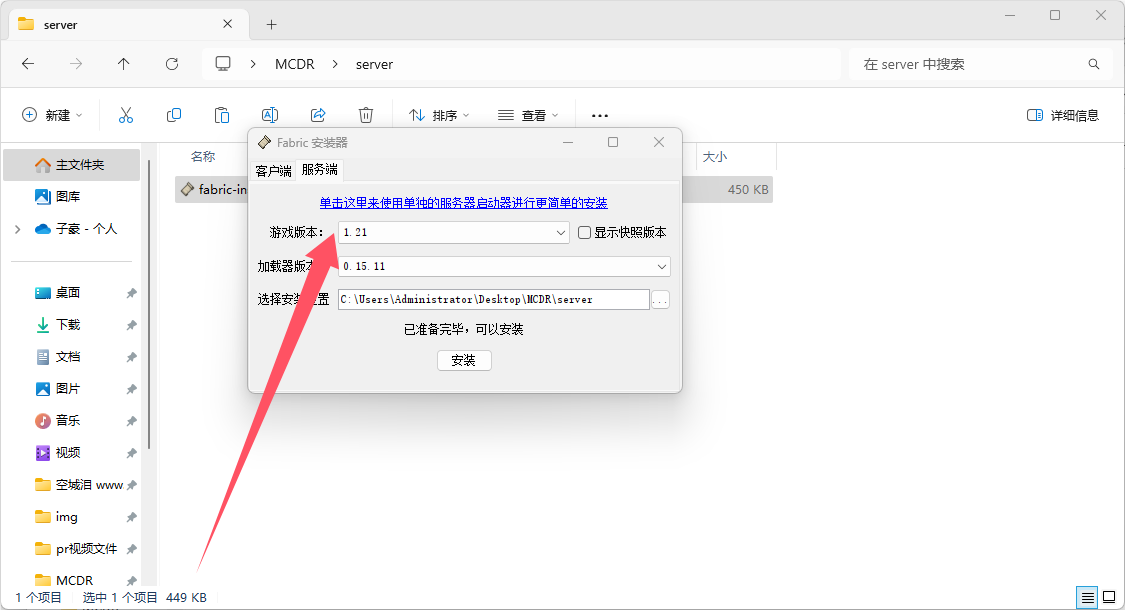Minimize the Fabric 安装器 dialog

[x=568, y=142]
